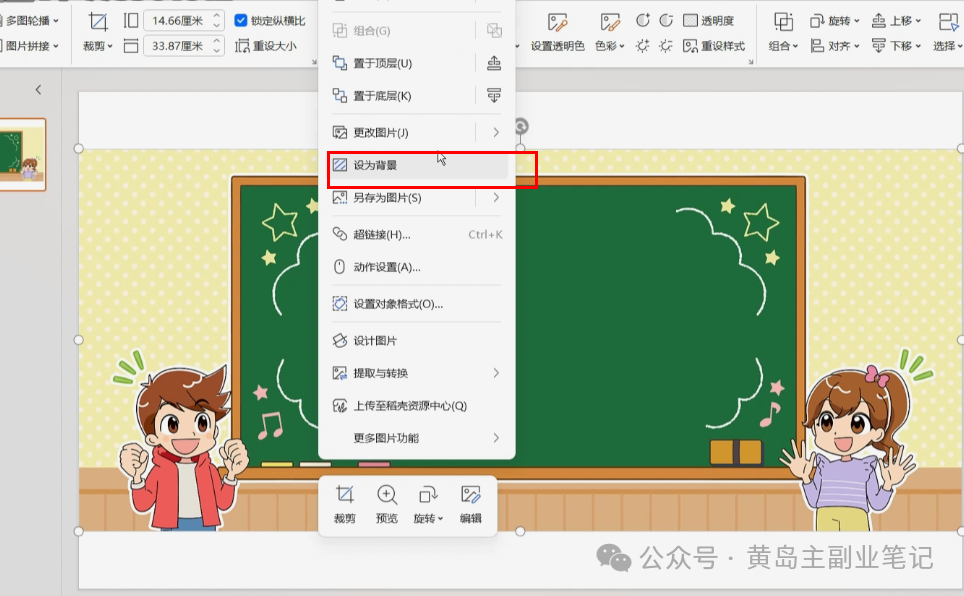Toggle the 锁定纵横比 aspect ratio checkbox
The height and width of the screenshot is (596, 964).
click(x=240, y=18)
